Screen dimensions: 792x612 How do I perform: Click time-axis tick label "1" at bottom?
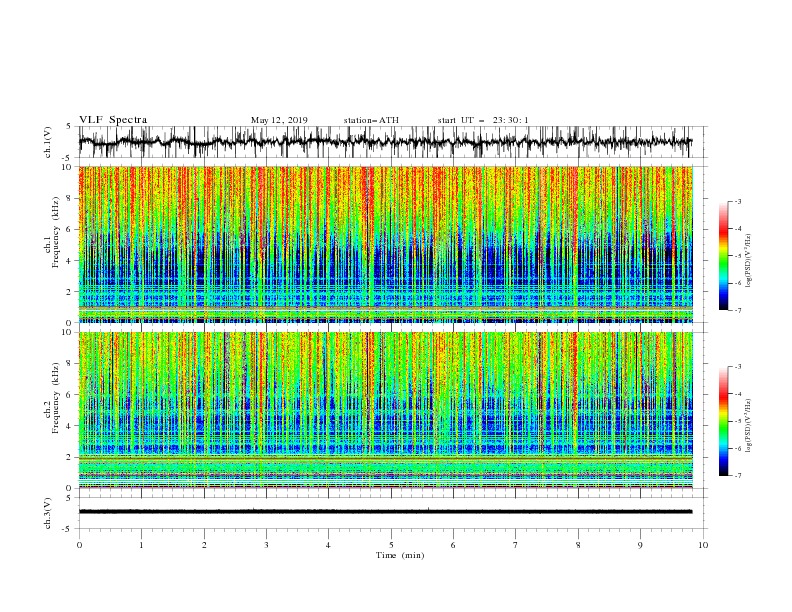(141, 545)
